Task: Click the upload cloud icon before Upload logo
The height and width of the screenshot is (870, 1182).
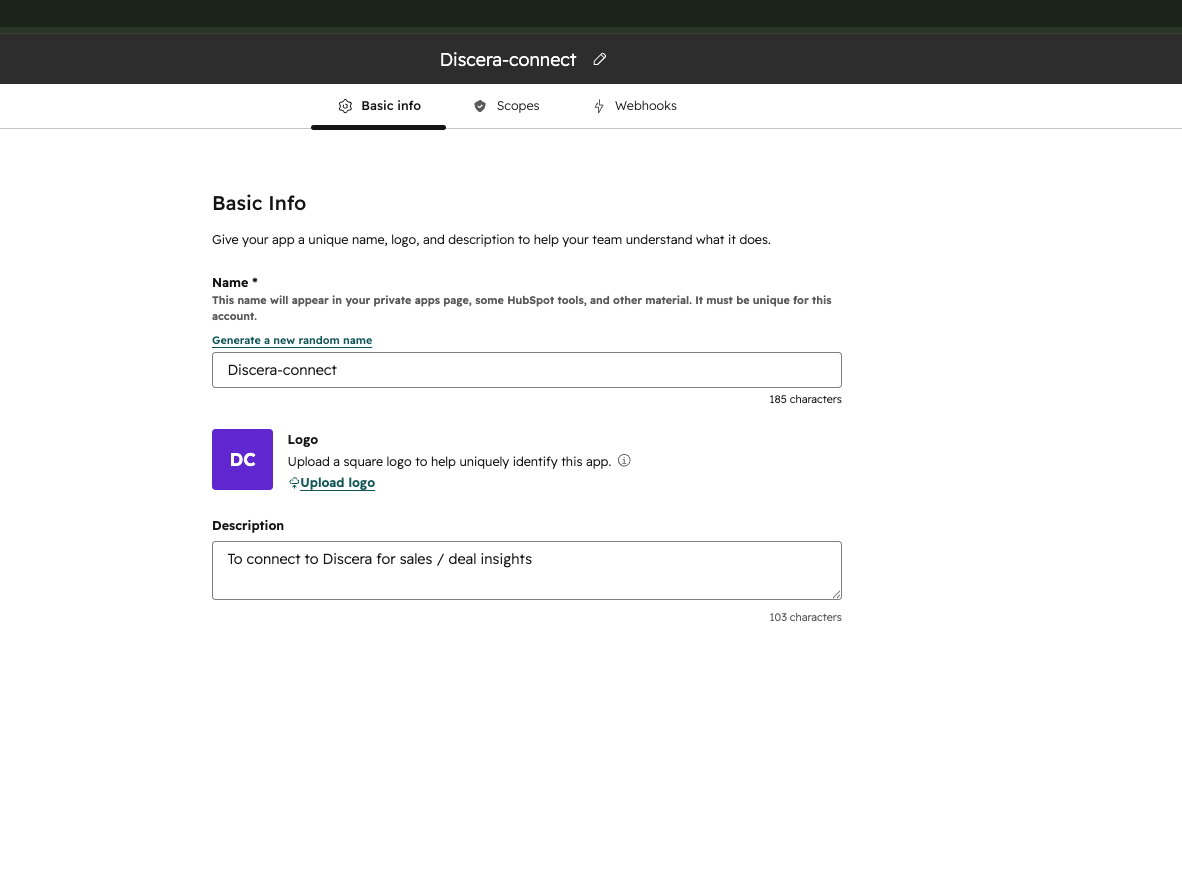Action: click(x=294, y=483)
